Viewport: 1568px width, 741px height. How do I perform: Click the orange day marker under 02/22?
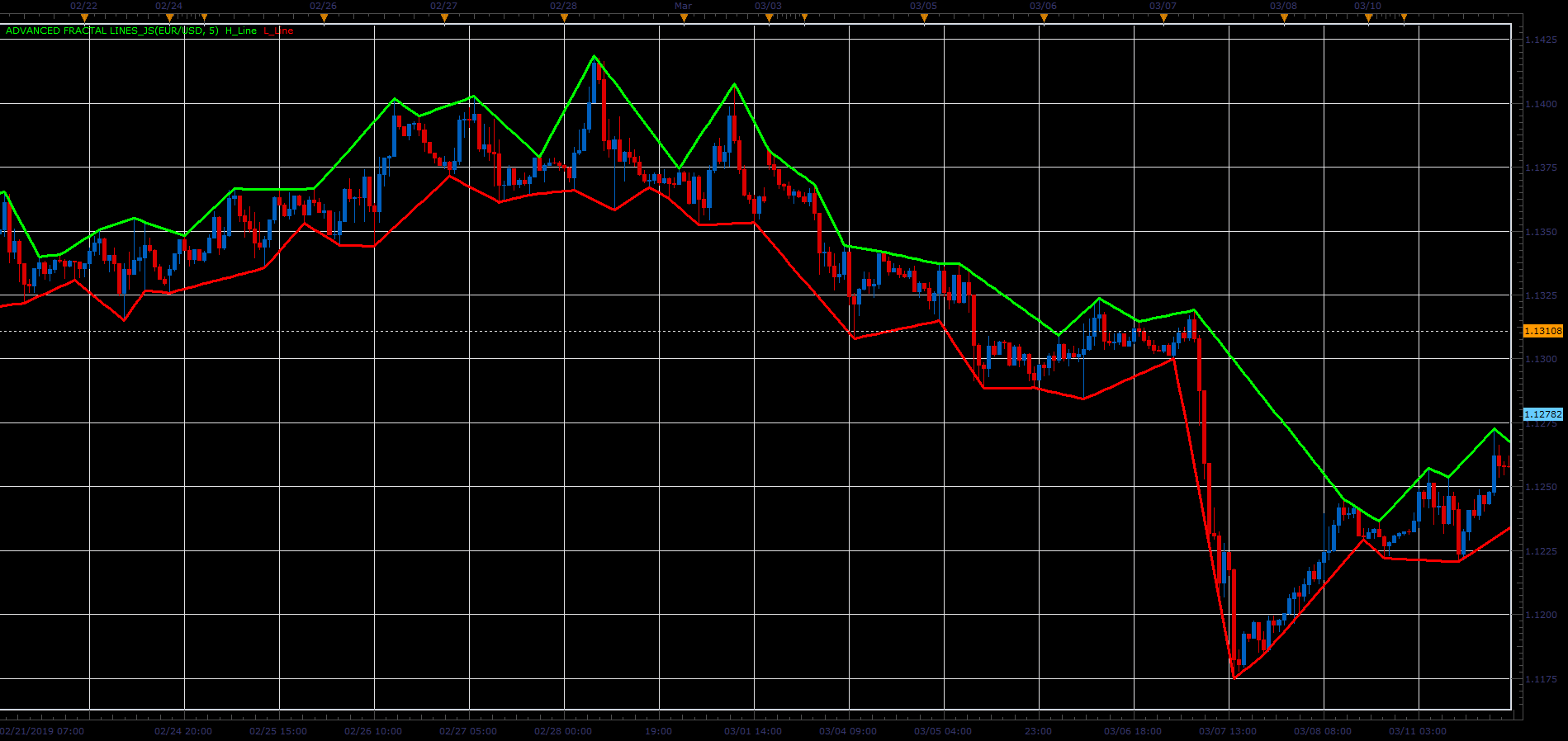pos(84,17)
